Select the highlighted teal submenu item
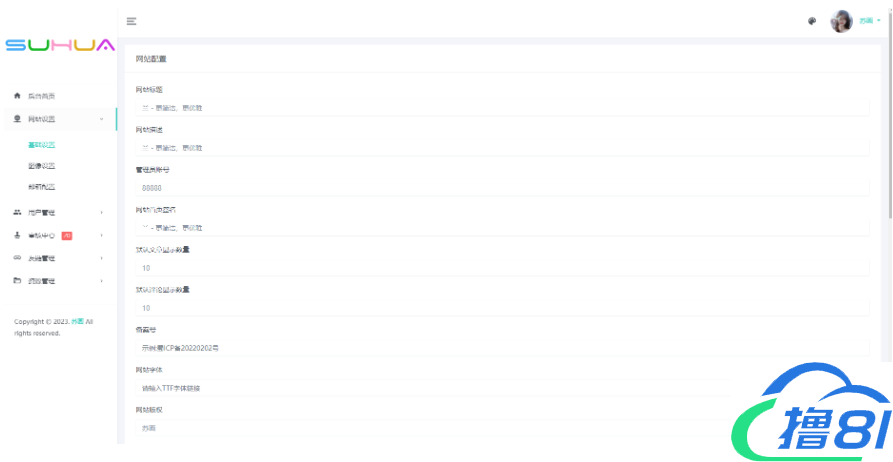The width and height of the screenshot is (893, 462). (x=41, y=145)
